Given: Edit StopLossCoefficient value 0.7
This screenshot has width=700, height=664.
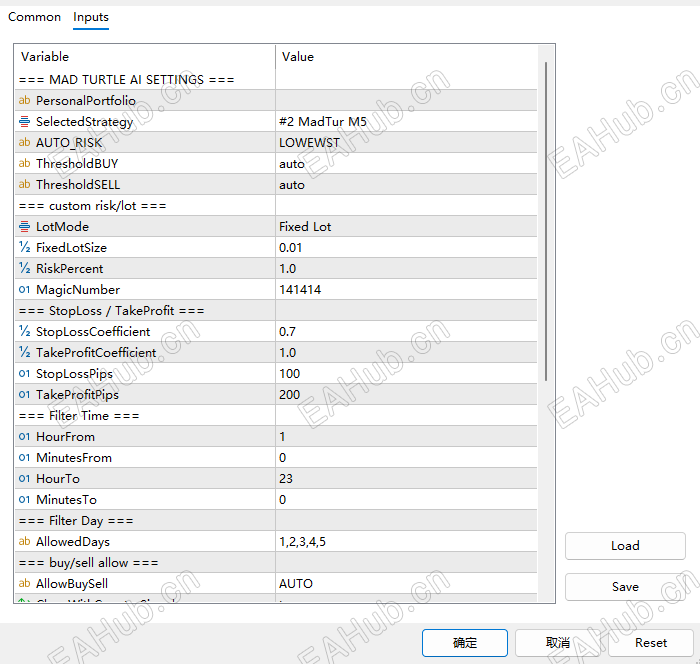Looking at the screenshot, I should point(406,331).
